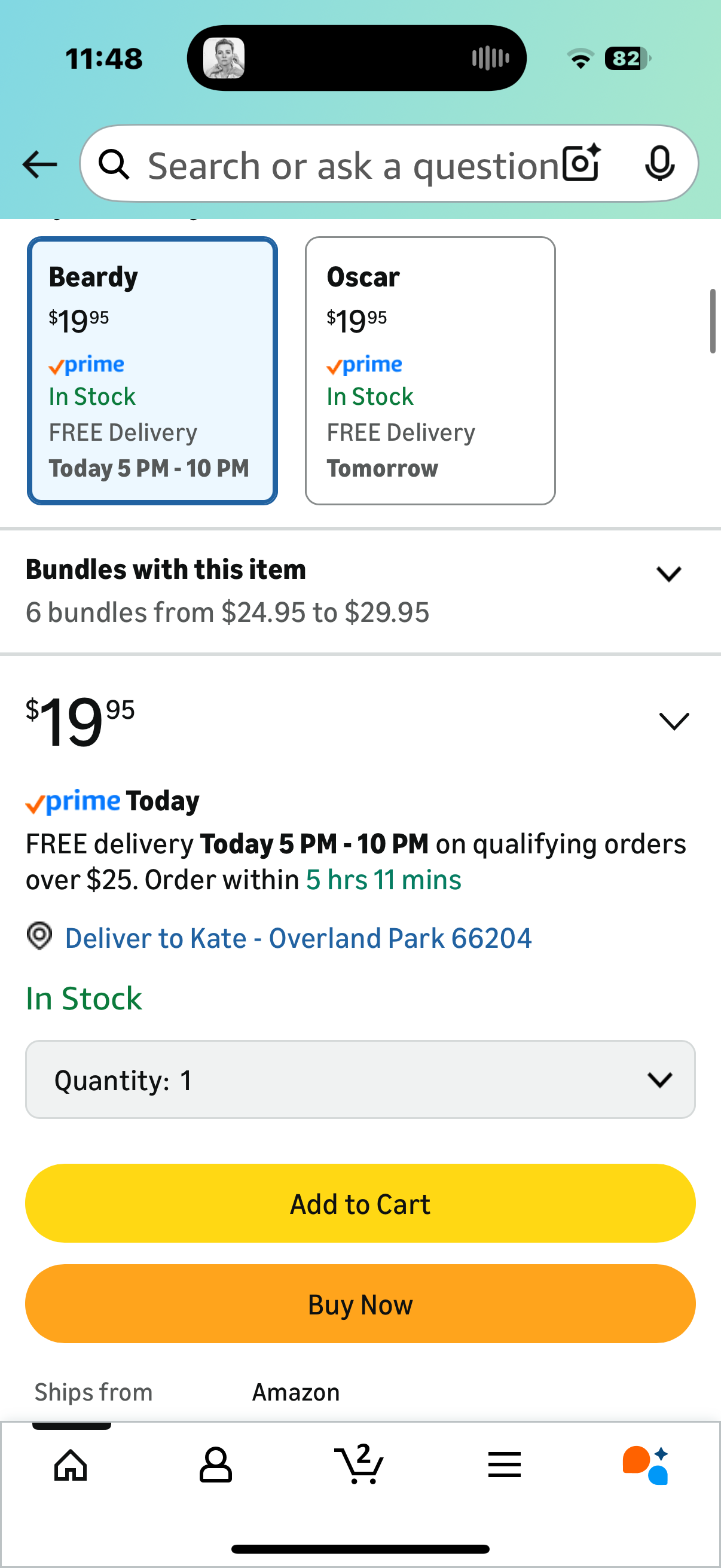Select the Oscar style option
Screen dimensions: 721x1568
click(x=430, y=370)
